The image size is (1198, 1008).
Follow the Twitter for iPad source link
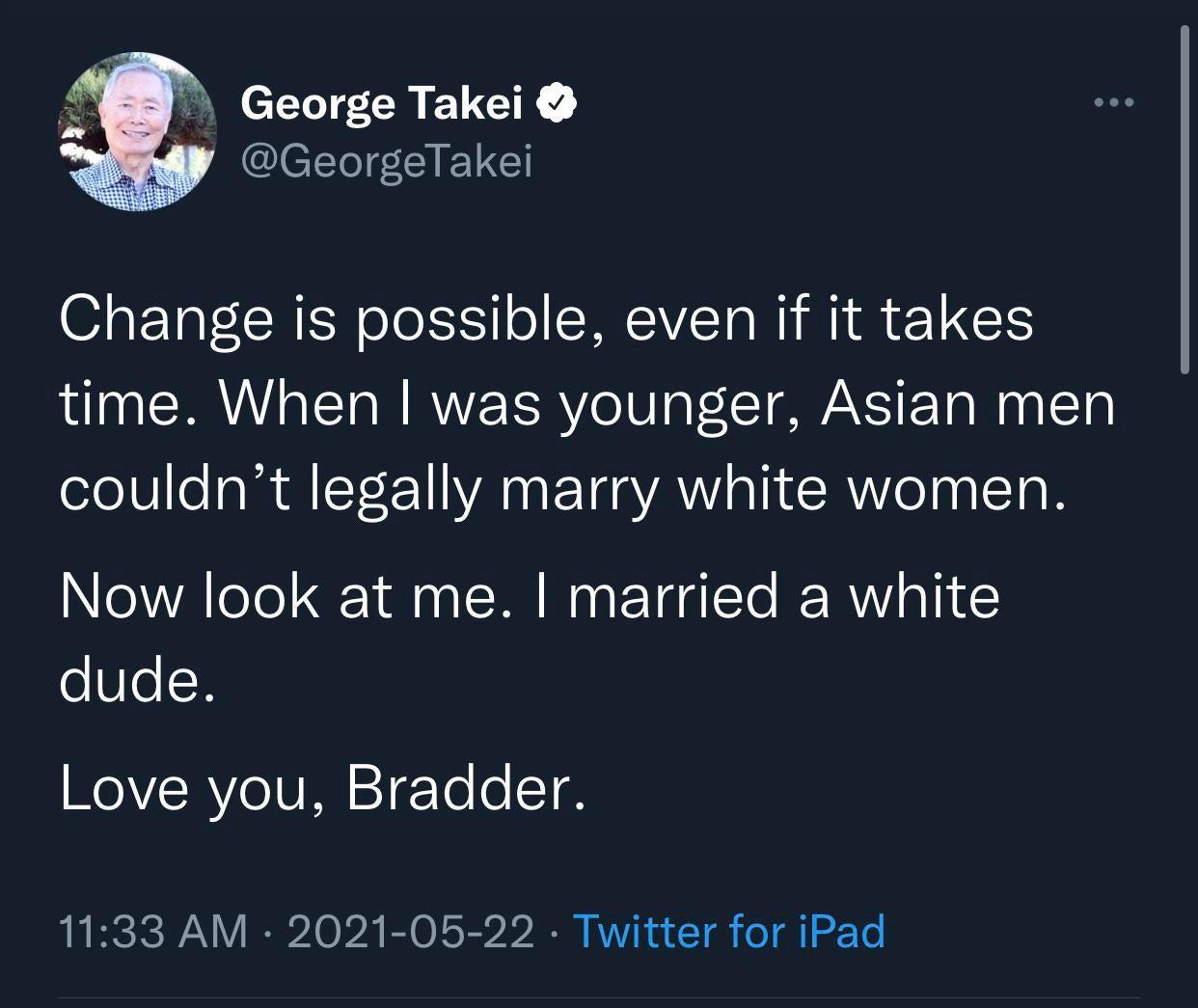click(x=728, y=932)
